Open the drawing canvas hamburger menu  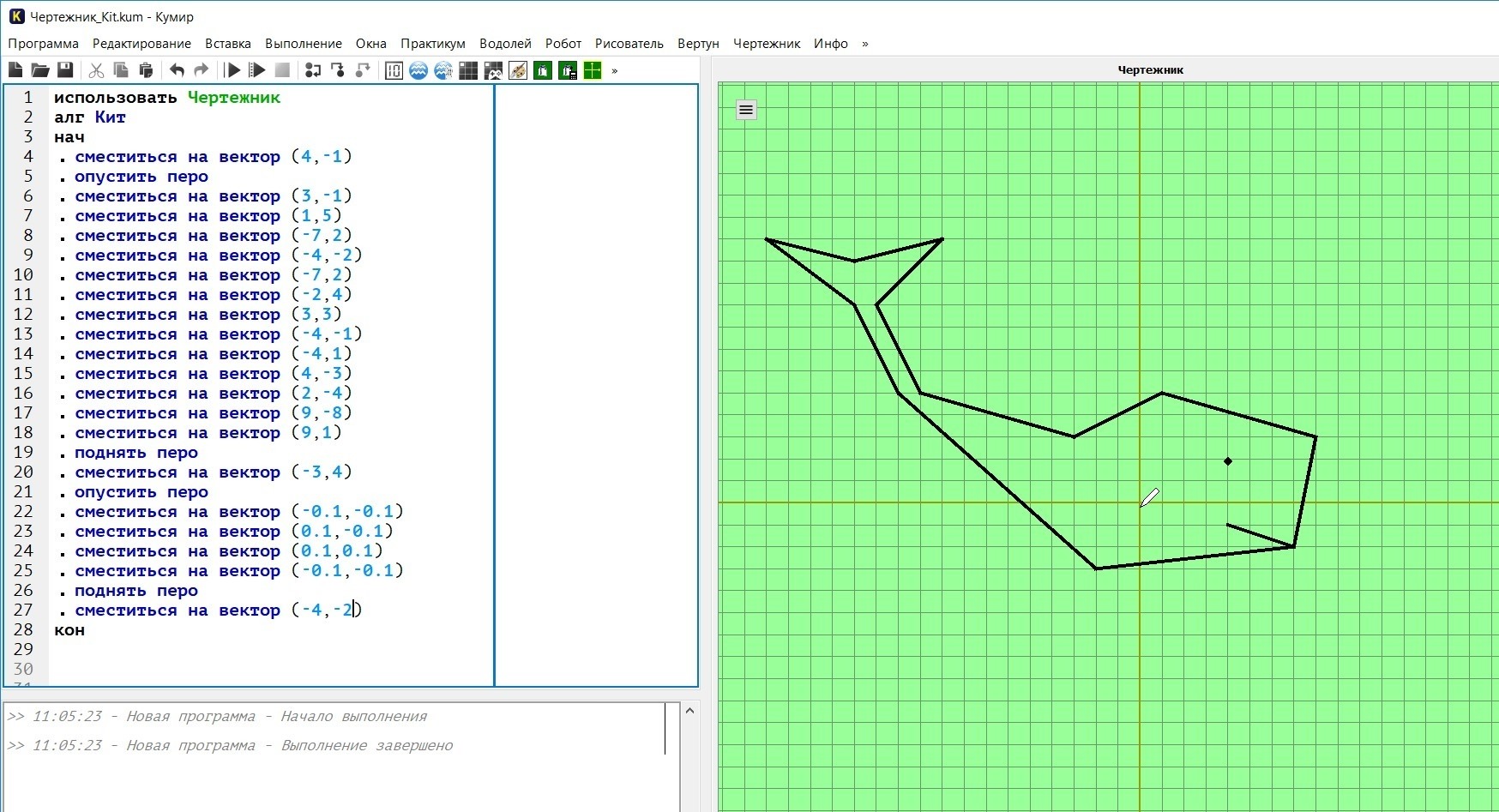746,110
